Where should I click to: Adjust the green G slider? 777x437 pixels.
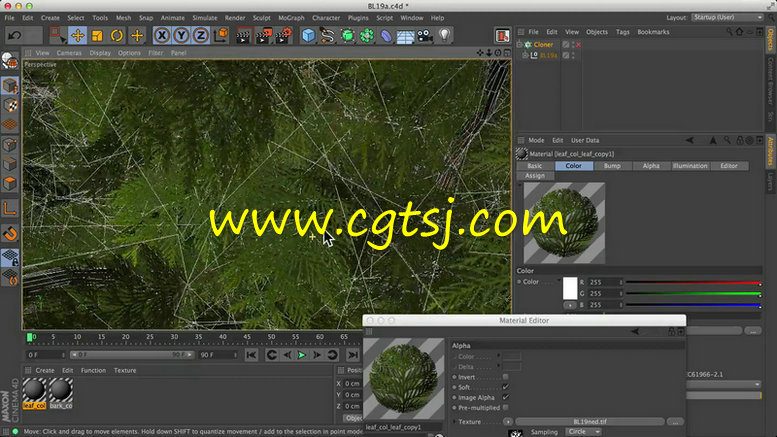click(693, 294)
